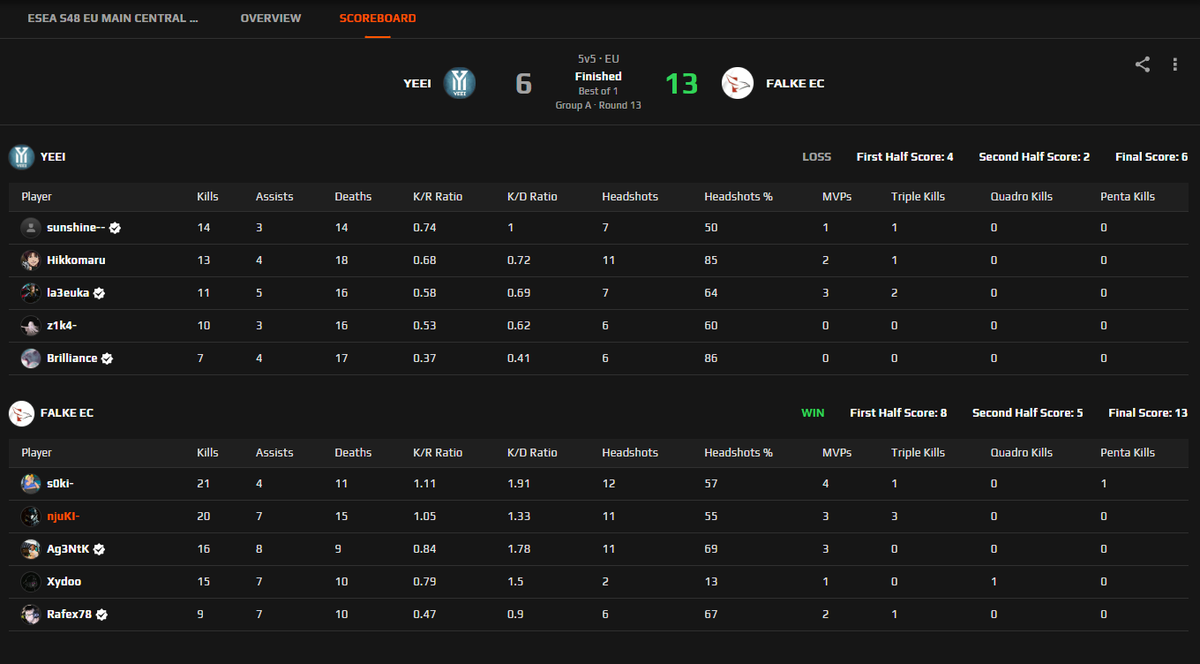
Task: Click small FALKE EC logo above second table
Action: click(x=21, y=413)
